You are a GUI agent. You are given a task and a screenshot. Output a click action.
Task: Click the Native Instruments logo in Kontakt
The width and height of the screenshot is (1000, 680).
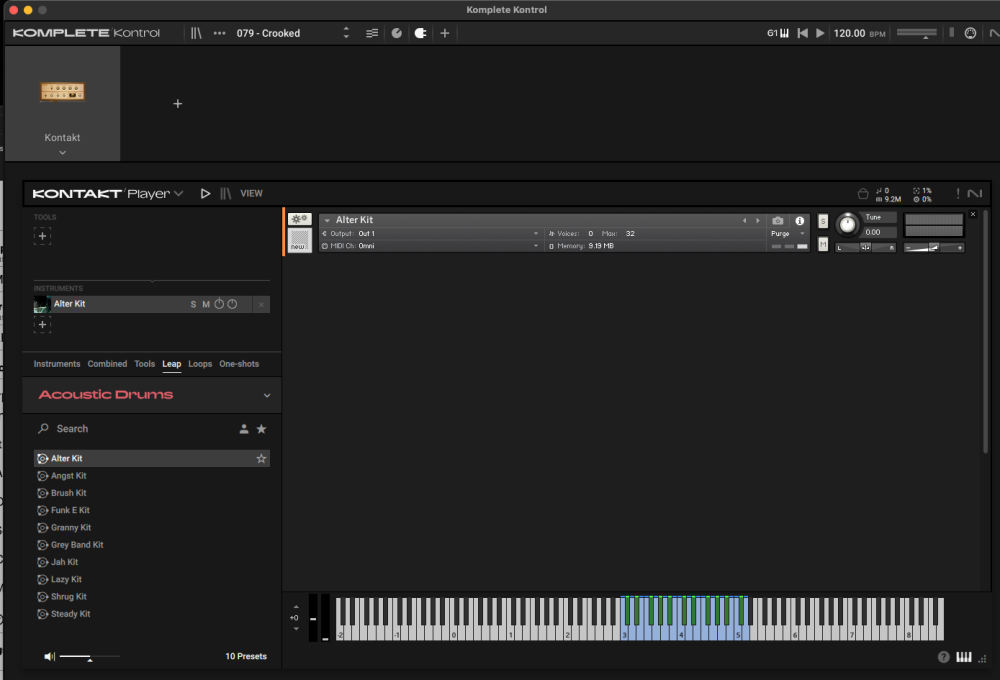coord(974,193)
